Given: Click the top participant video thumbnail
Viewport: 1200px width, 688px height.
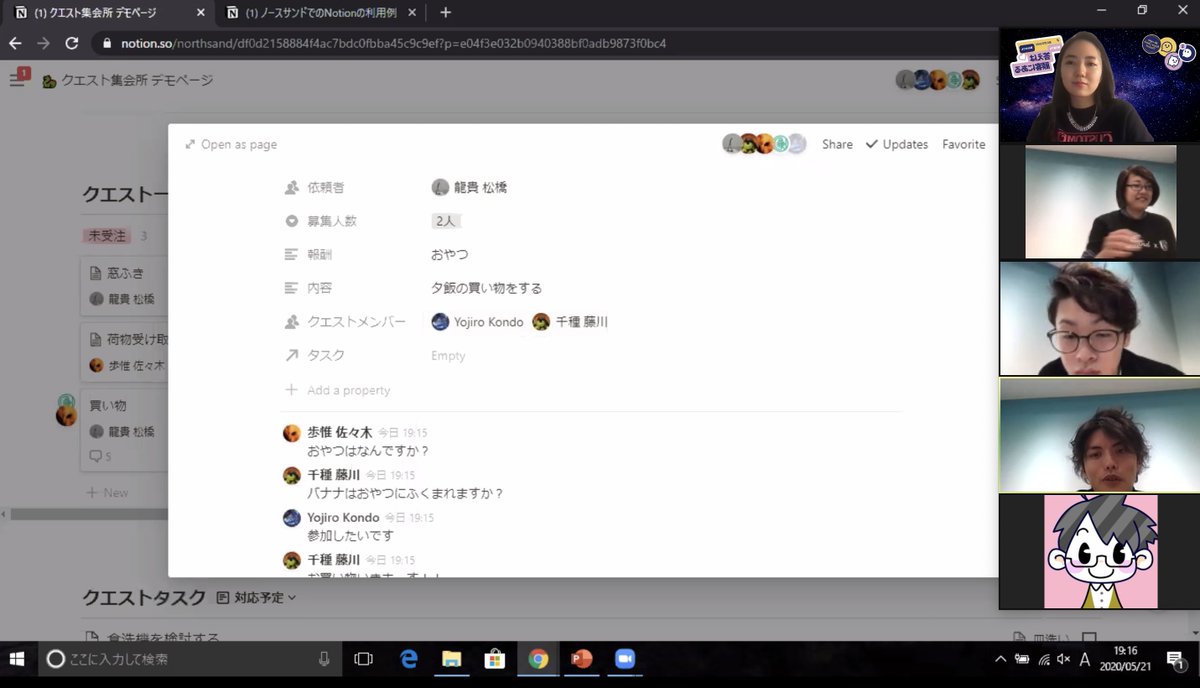Looking at the screenshot, I should (x=1100, y=85).
